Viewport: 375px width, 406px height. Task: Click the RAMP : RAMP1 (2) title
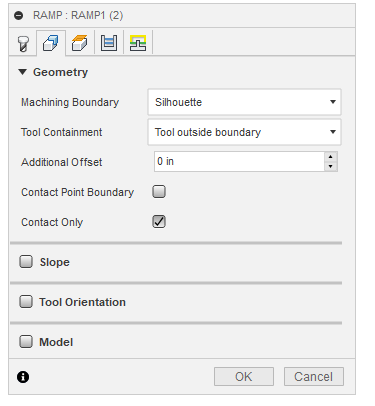(x=78, y=15)
